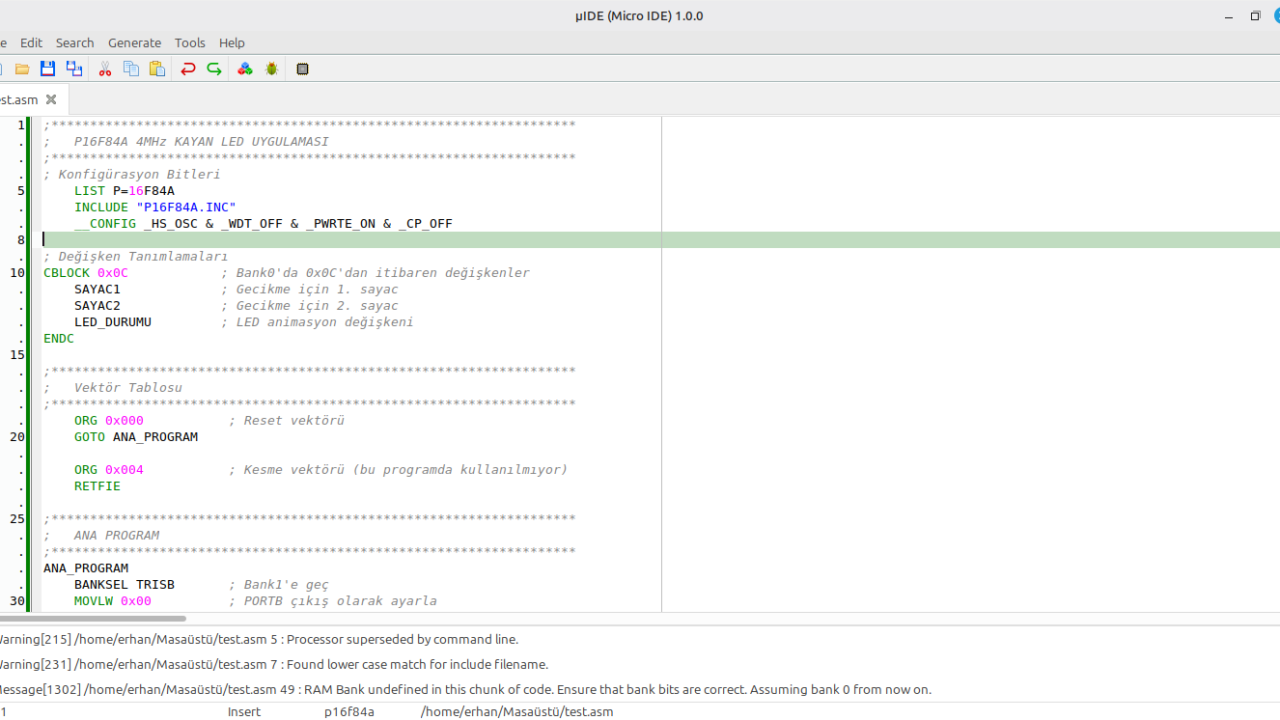
Task: Open the Edit menu
Action: coord(31,43)
